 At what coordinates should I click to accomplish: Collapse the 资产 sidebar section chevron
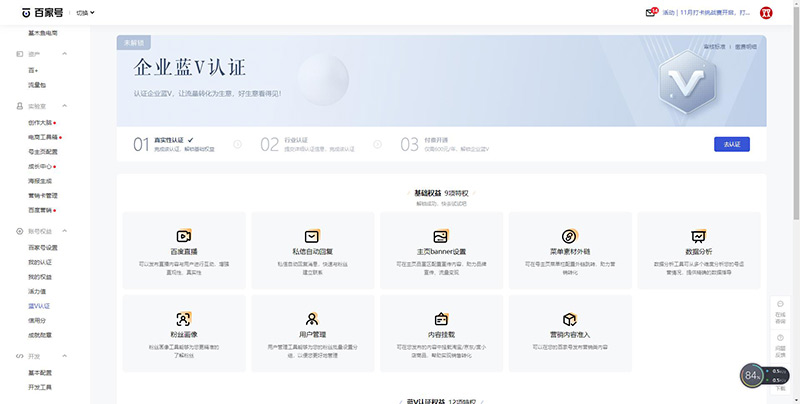[x=64, y=54]
